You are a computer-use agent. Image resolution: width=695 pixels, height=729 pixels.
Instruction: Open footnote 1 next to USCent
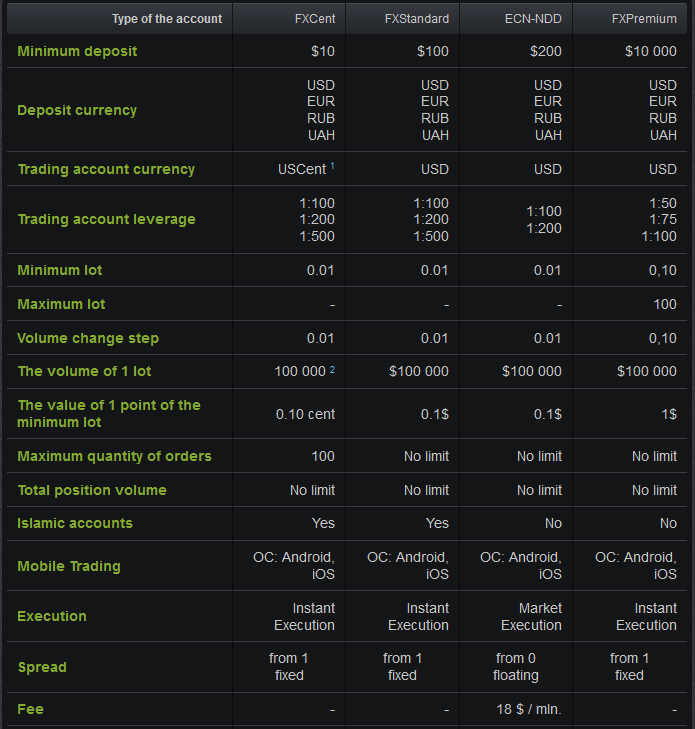332,166
